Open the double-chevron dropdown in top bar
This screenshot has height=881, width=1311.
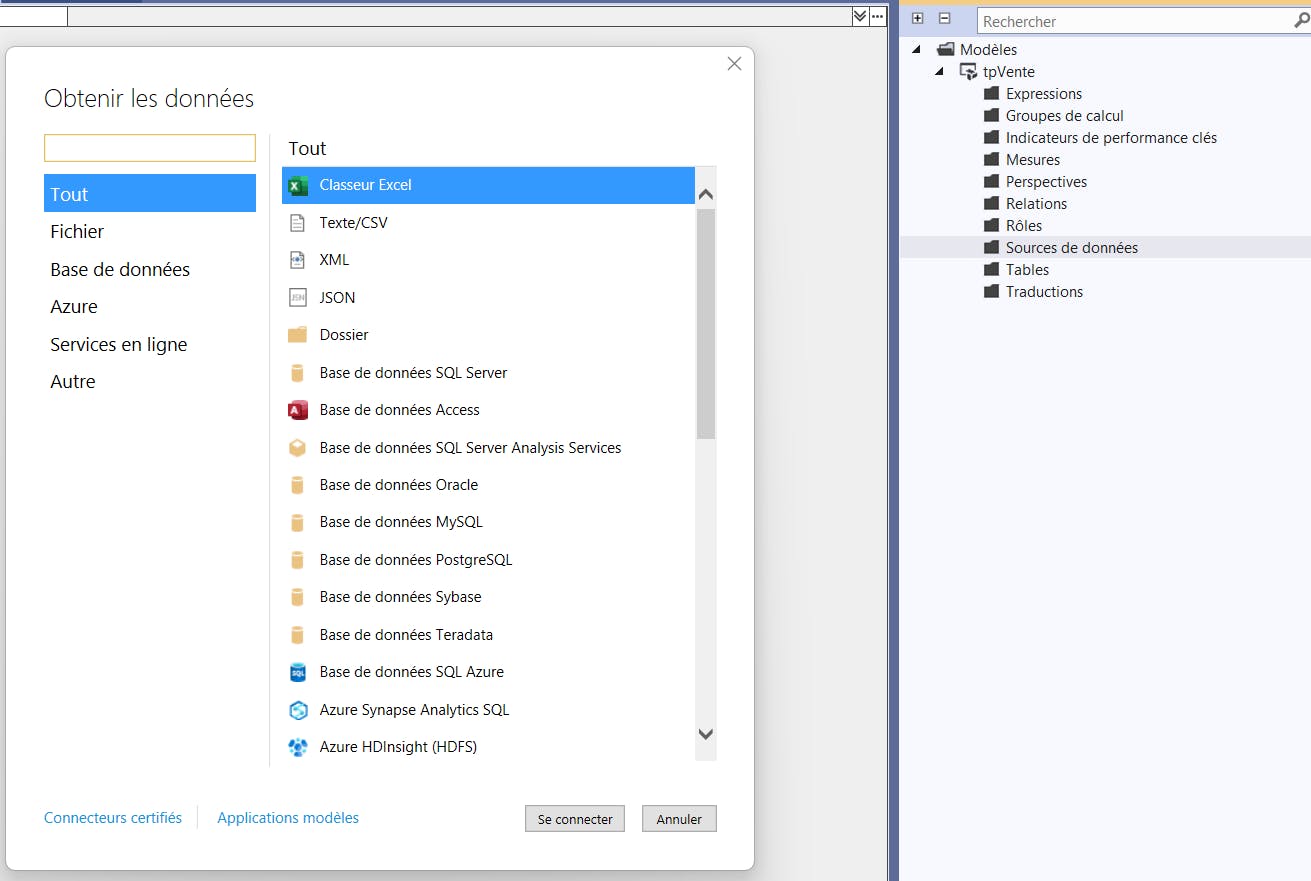(x=860, y=16)
